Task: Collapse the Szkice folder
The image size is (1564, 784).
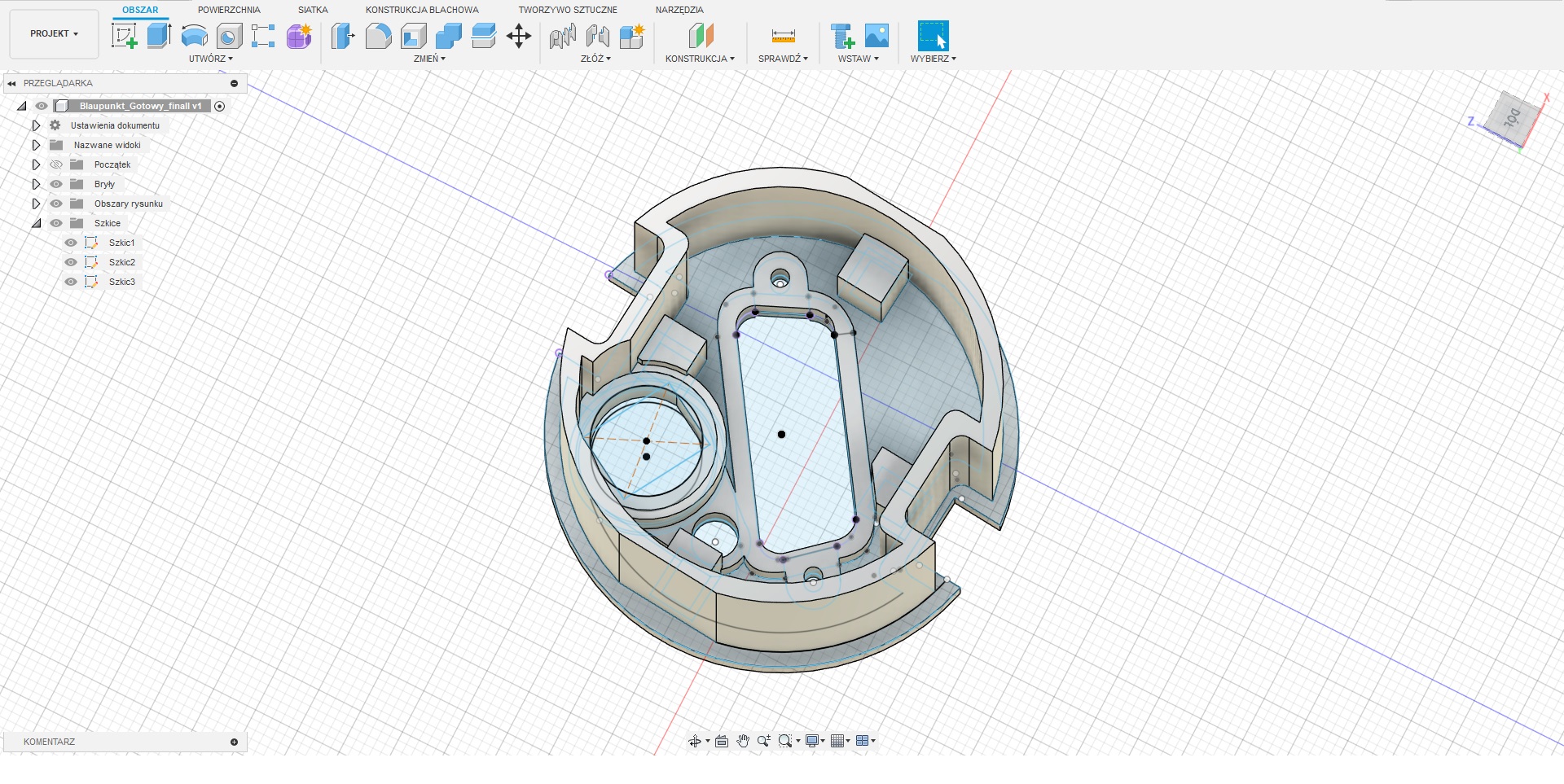Action: [36, 223]
